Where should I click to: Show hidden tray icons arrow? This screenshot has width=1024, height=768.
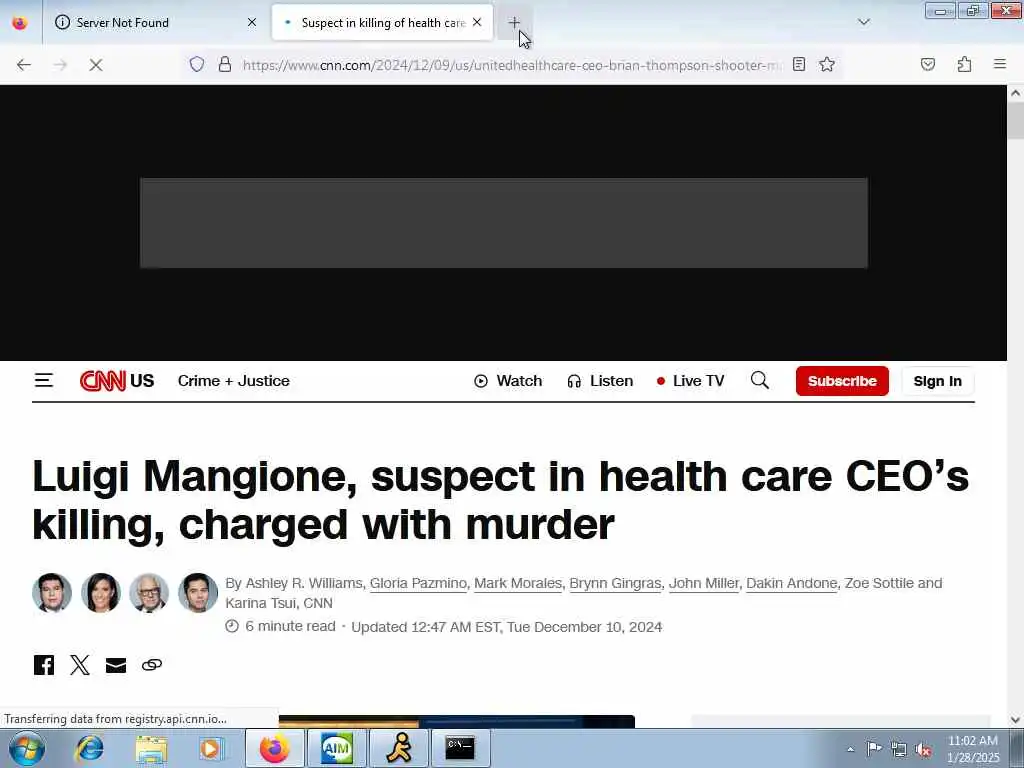click(x=850, y=750)
